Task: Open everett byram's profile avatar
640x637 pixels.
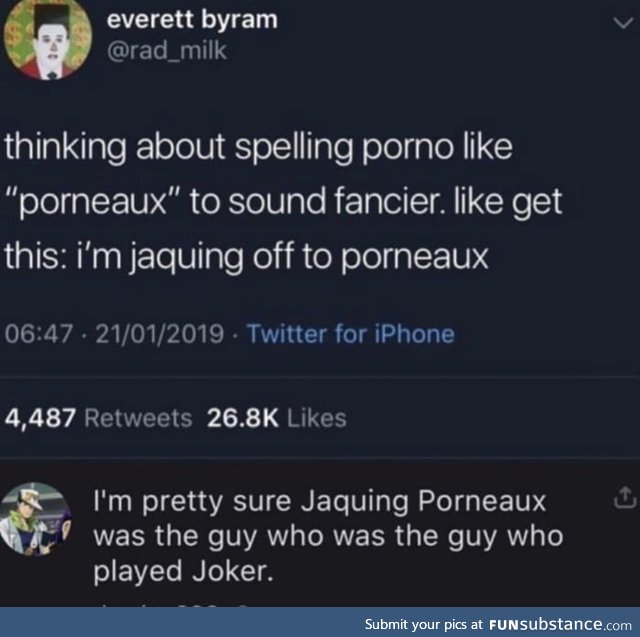Action: coord(48,40)
